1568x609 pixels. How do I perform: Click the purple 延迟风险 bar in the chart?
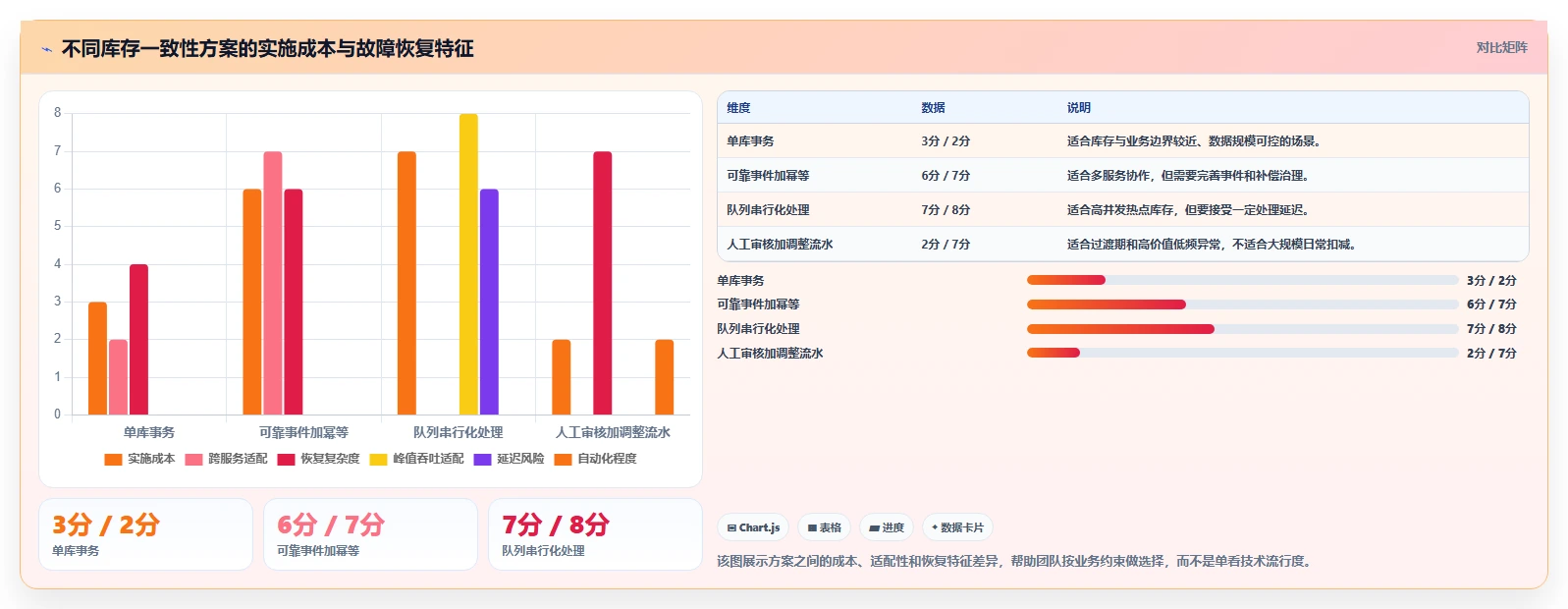489,302
